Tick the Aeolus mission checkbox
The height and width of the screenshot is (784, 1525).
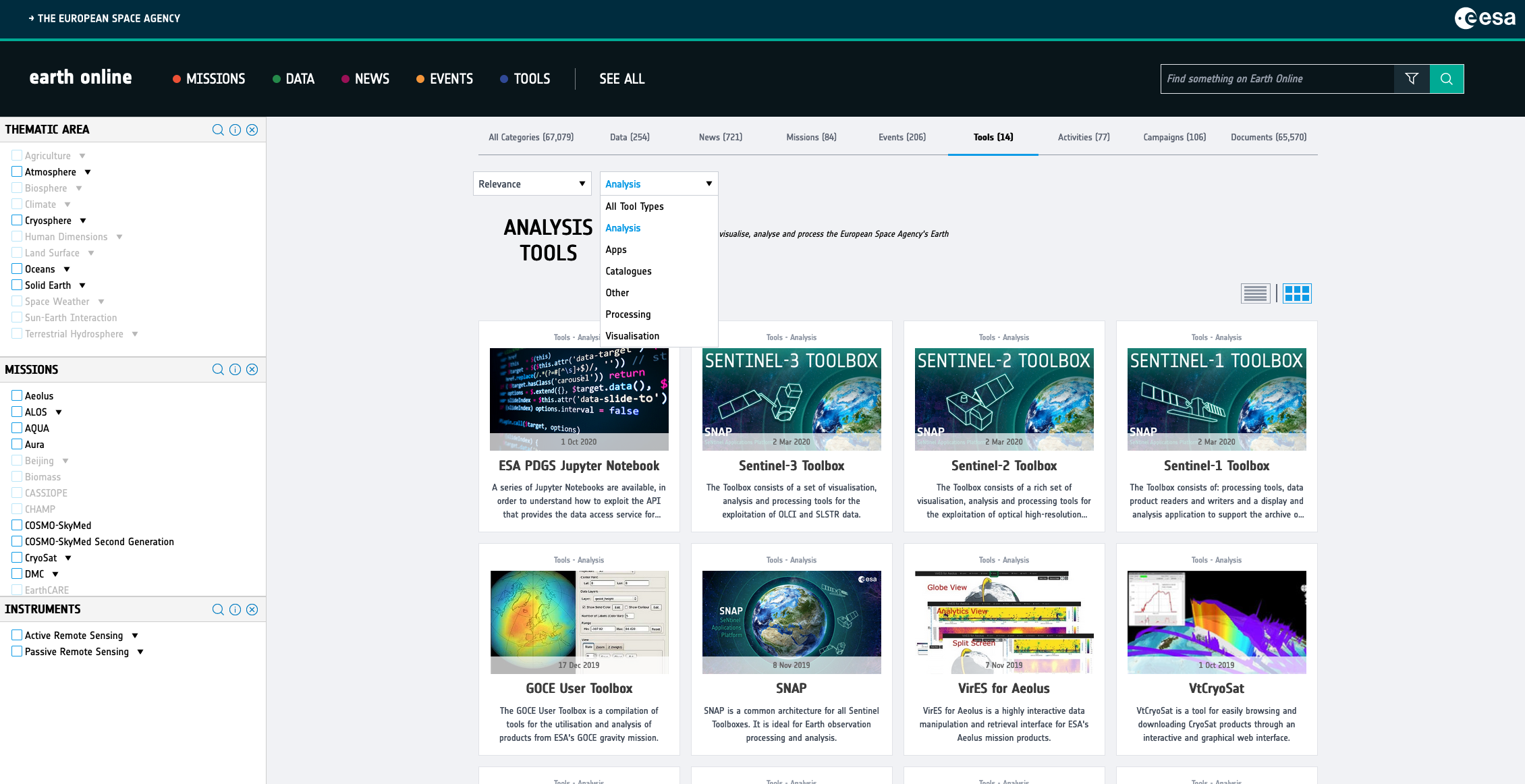17,396
